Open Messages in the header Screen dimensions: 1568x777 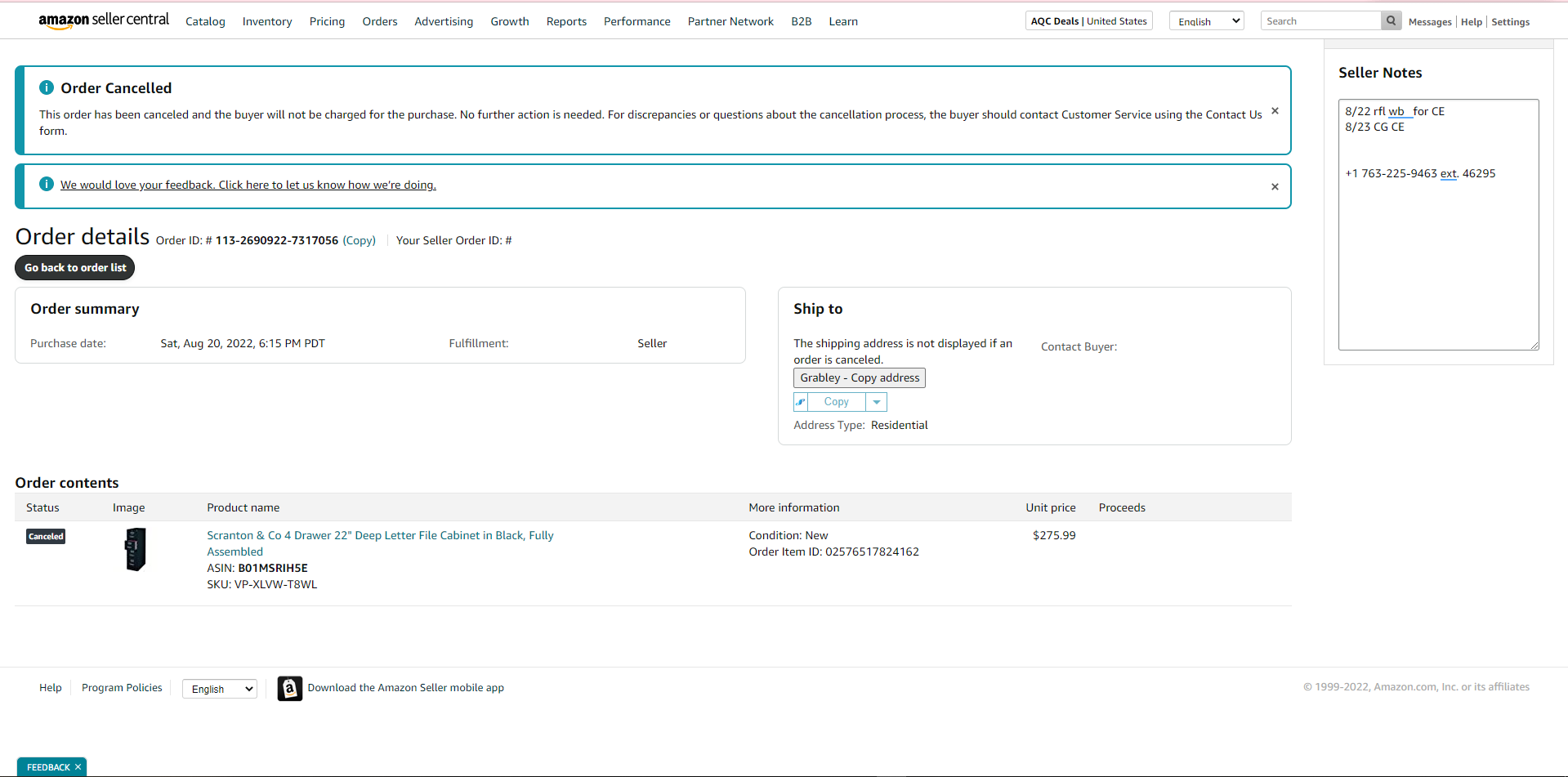1430,22
